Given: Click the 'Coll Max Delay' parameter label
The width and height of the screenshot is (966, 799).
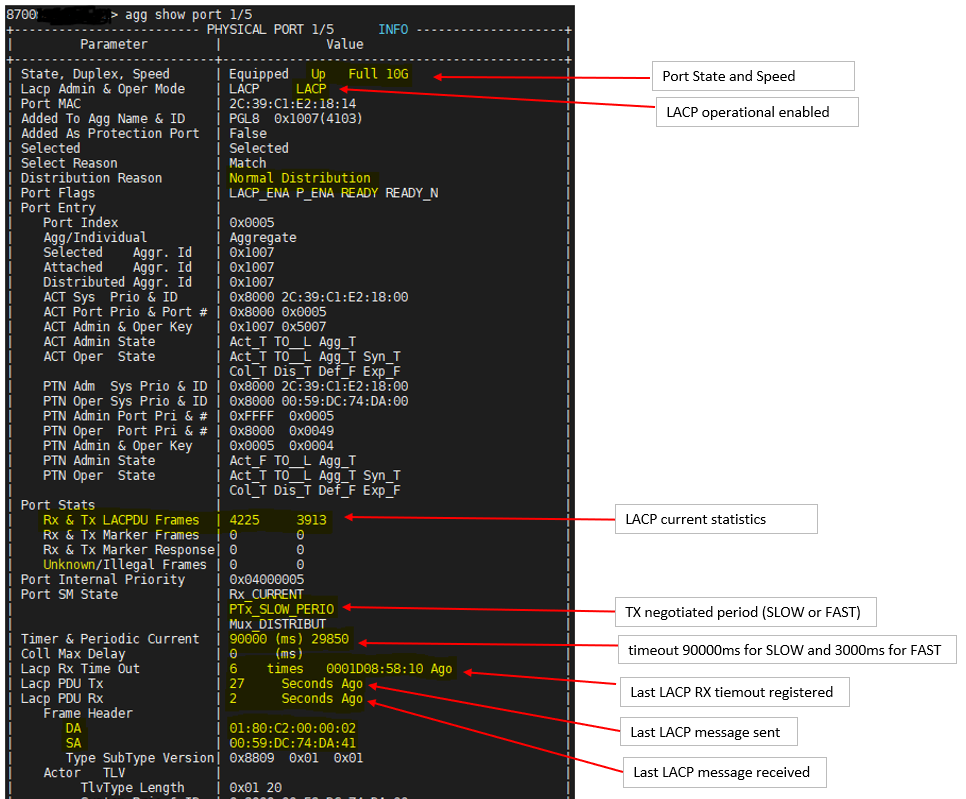Looking at the screenshot, I should point(73,654).
